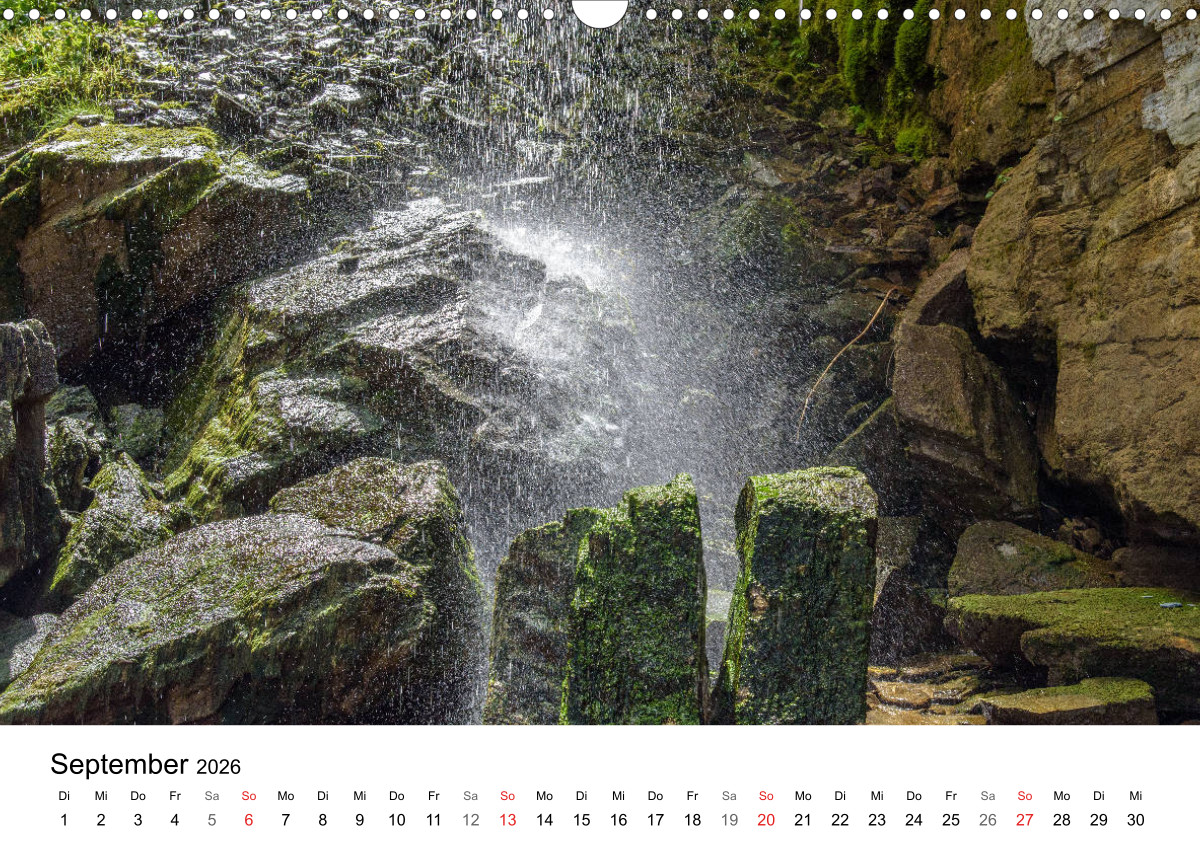The height and width of the screenshot is (848, 1200).
Task: Select Saturday day 12
Action: pyautogui.click(x=471, y=820)
